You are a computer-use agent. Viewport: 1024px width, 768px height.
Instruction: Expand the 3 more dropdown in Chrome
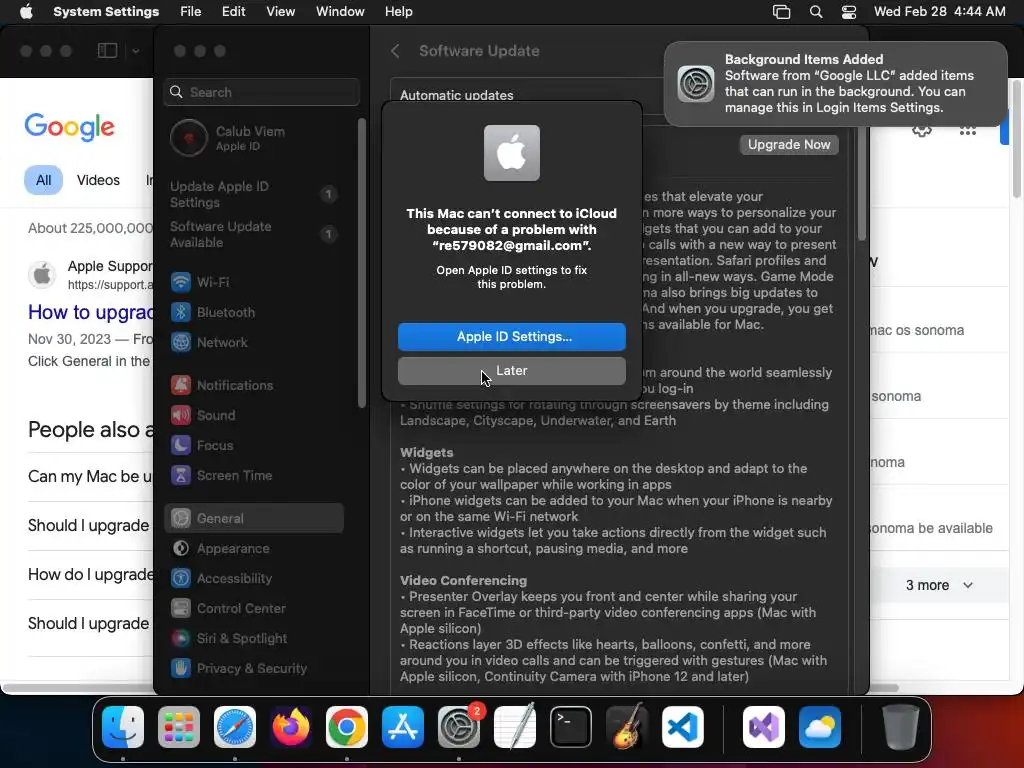(x=939, y=586)
